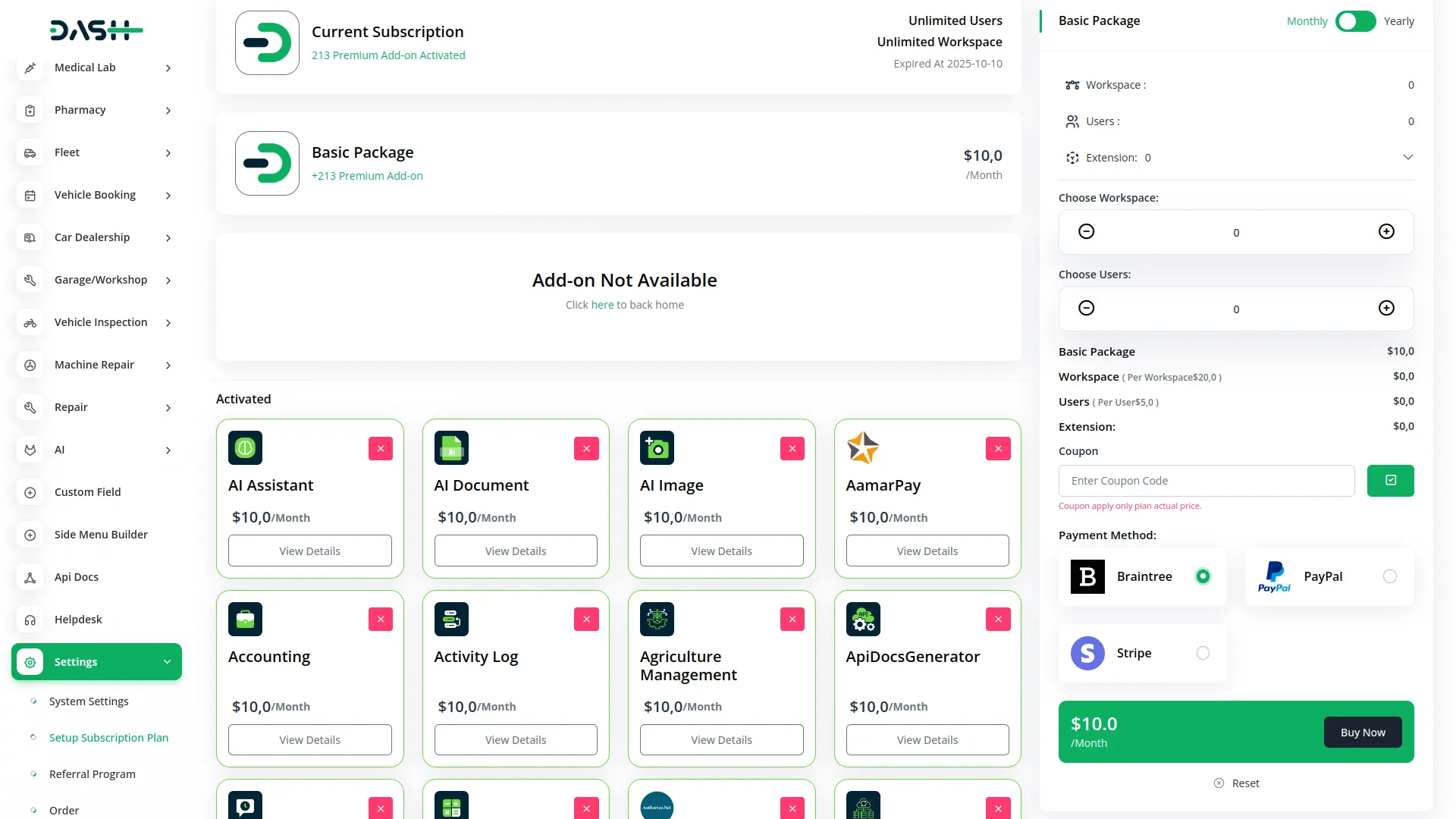The image size is (1456, 819).
Task: Click the AamarPay star logo icon
Action: pos(863,448)
